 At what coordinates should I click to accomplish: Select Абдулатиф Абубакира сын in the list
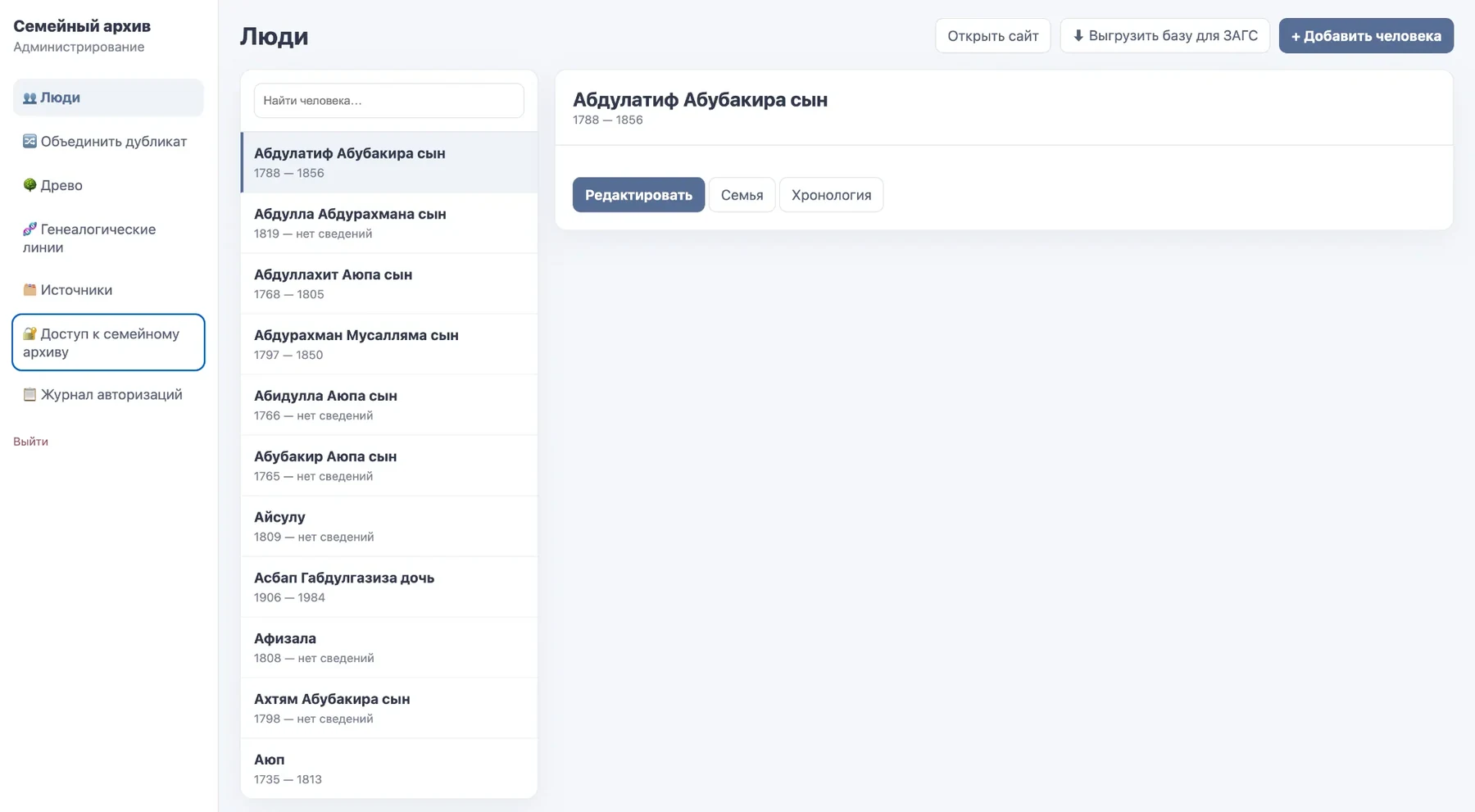point(389,162)
